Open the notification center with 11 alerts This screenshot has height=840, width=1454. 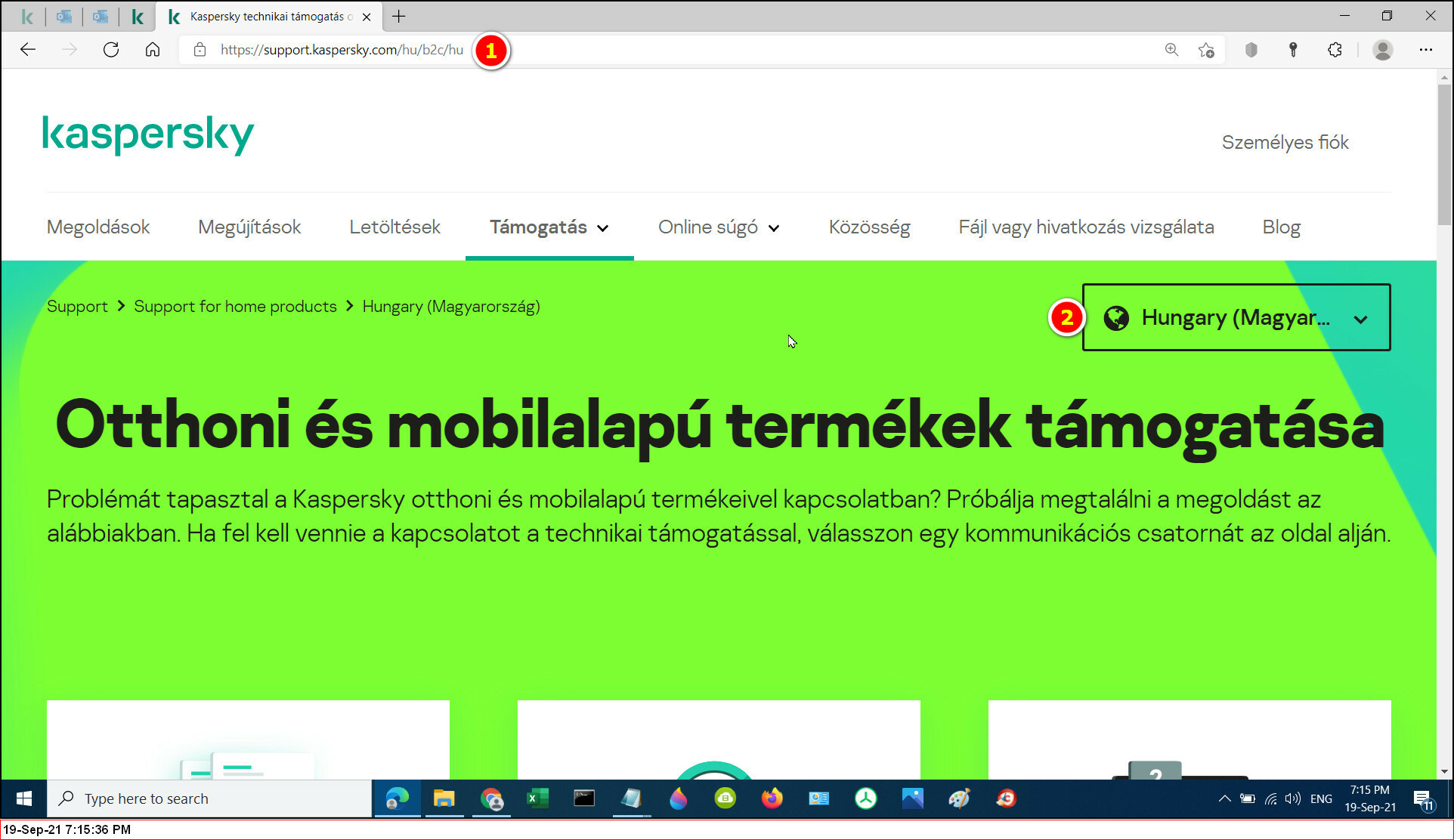(1423, 799)
